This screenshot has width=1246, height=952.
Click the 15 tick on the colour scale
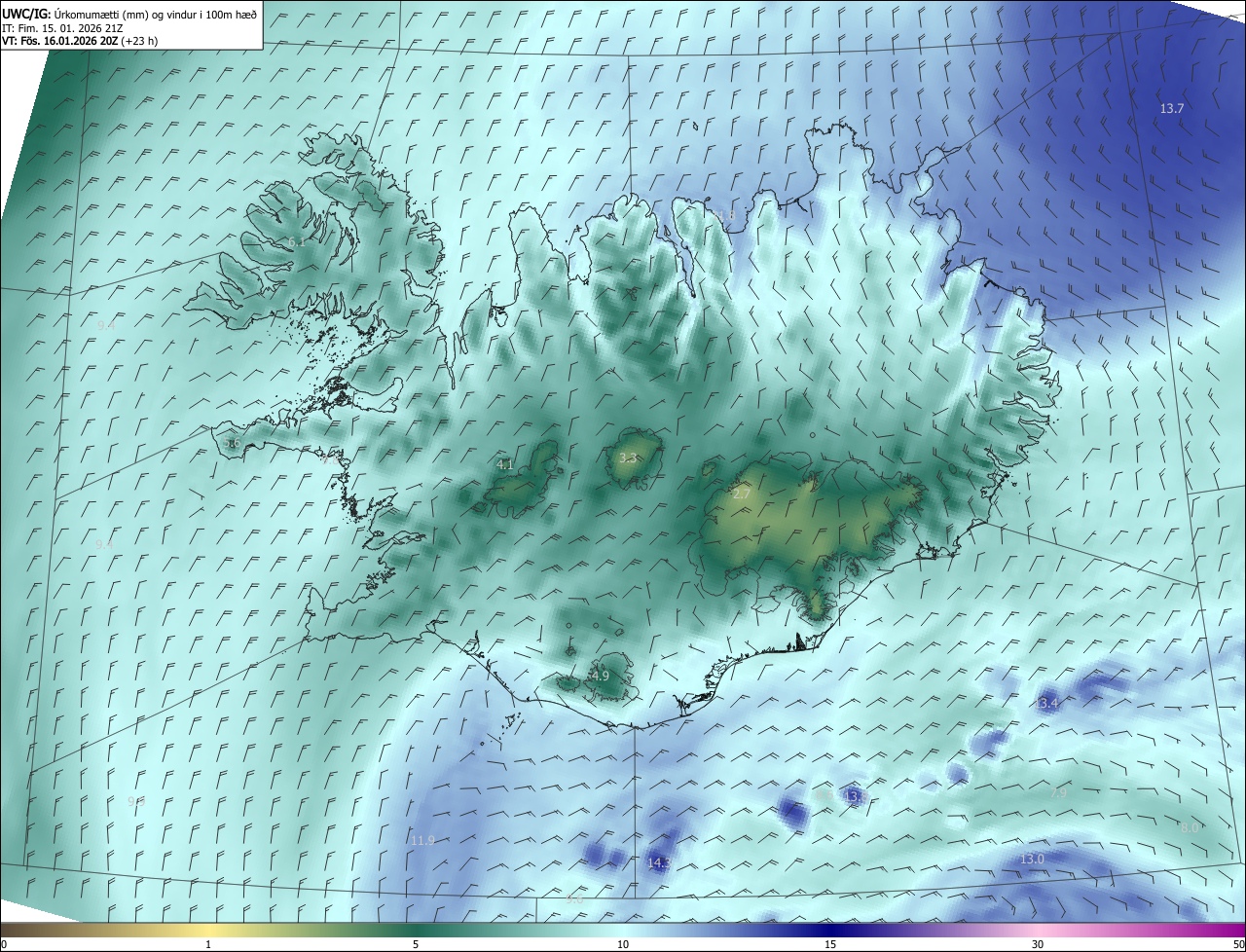click(x=830, y=944)
